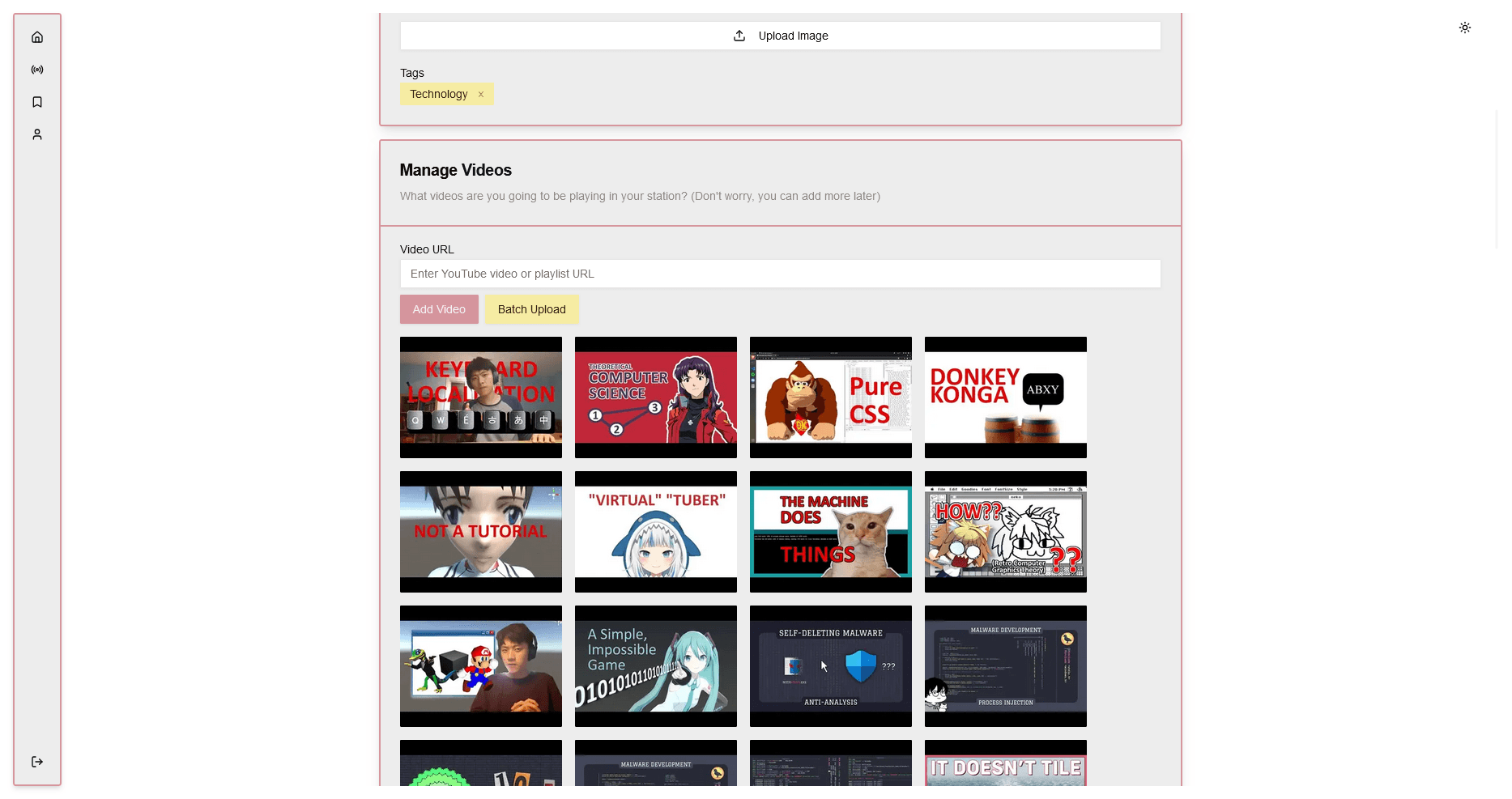This screenshot has height=799, width=1512.
Task: Select the Not A Tutorial video thumbnail
Action: 481,532
